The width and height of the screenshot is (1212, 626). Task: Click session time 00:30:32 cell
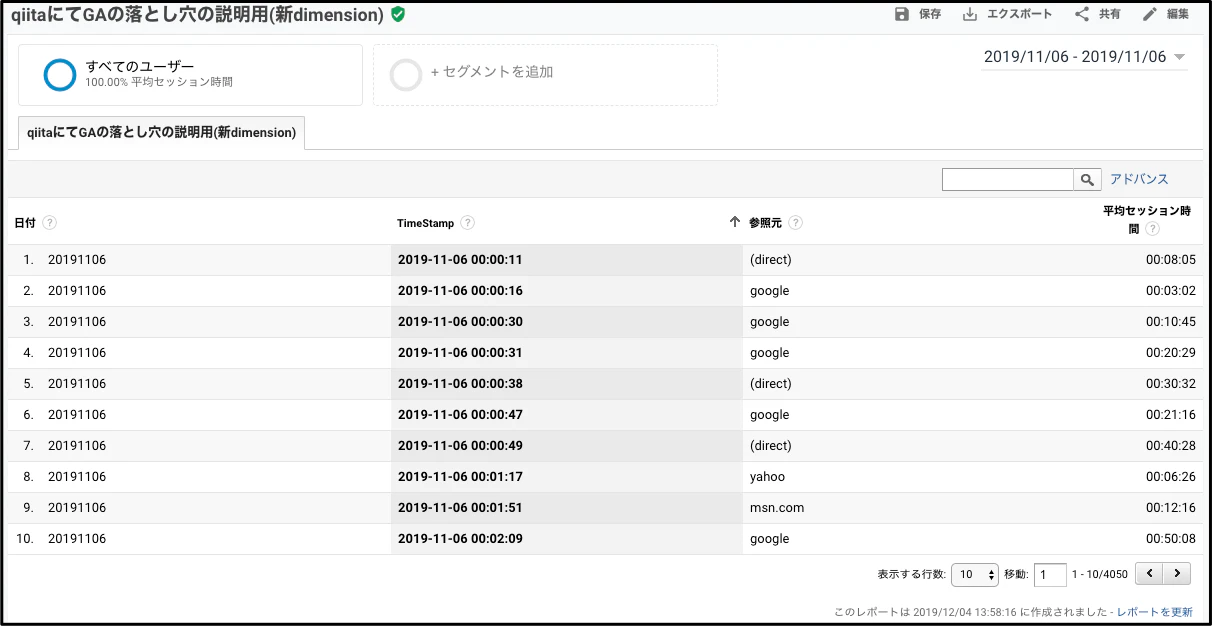pos(1171,384)
